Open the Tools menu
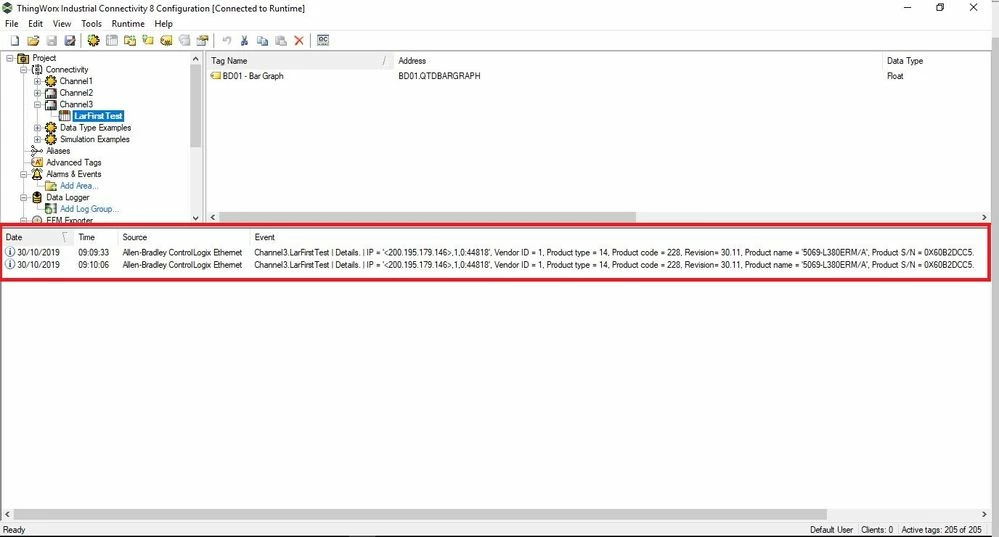 (x=91, y=24)
